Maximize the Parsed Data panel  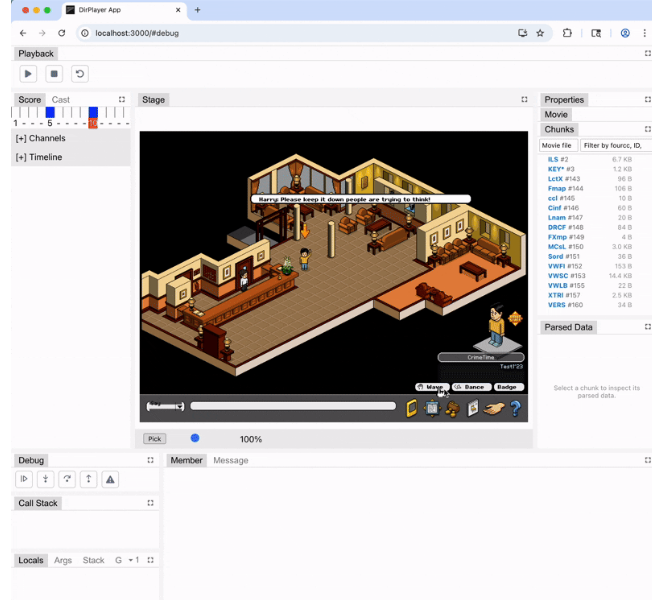click(647, 327)
